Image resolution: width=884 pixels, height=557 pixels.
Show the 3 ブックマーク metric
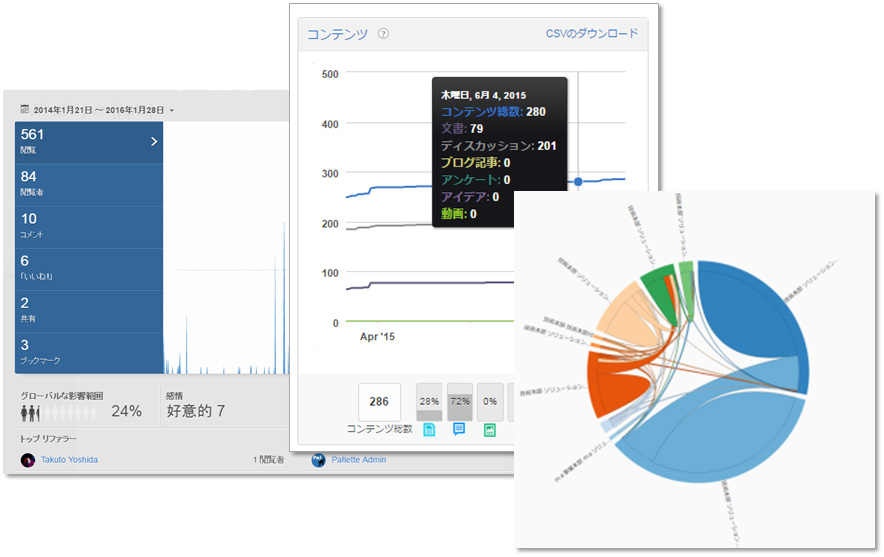(89, 352)
